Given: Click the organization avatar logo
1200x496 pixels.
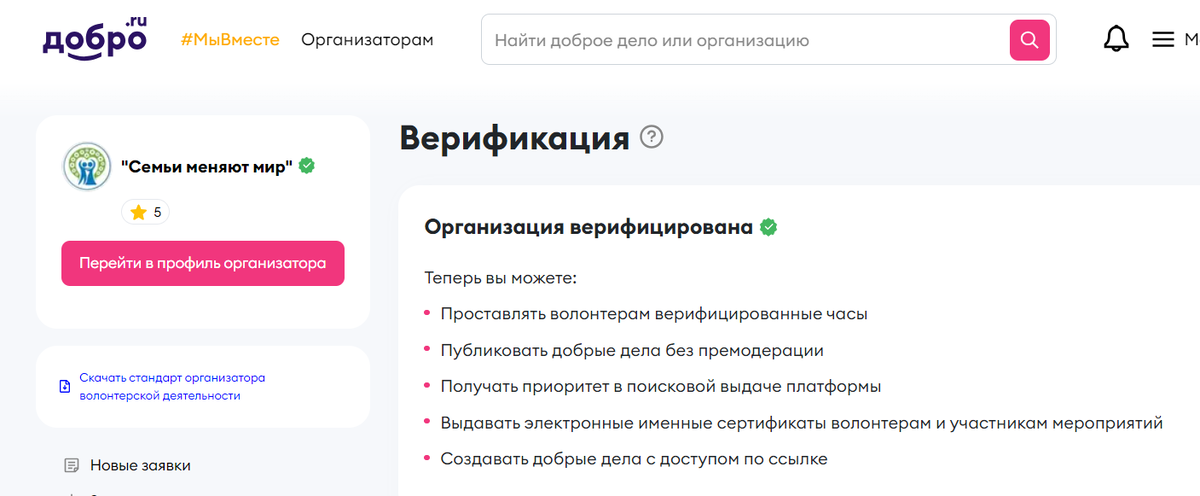Looking at the screenshot, I should point(87,166).
